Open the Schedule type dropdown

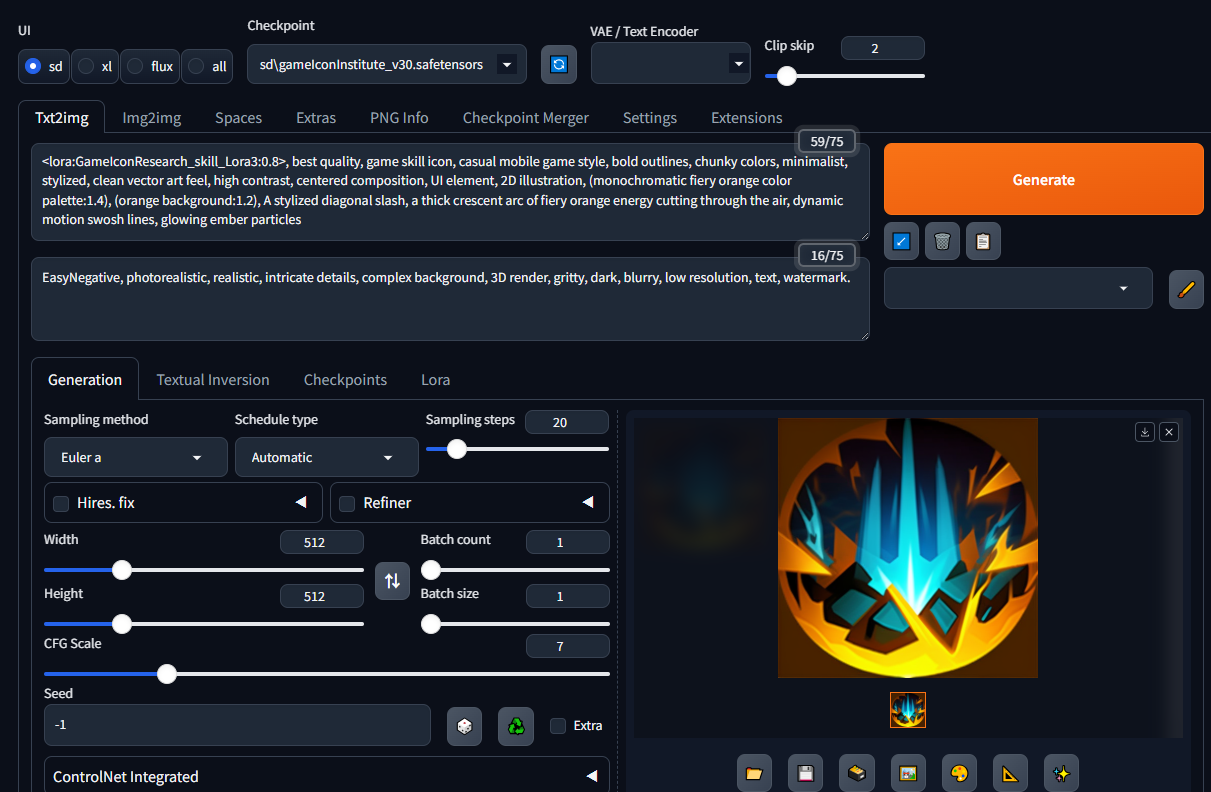pos(327,457)
